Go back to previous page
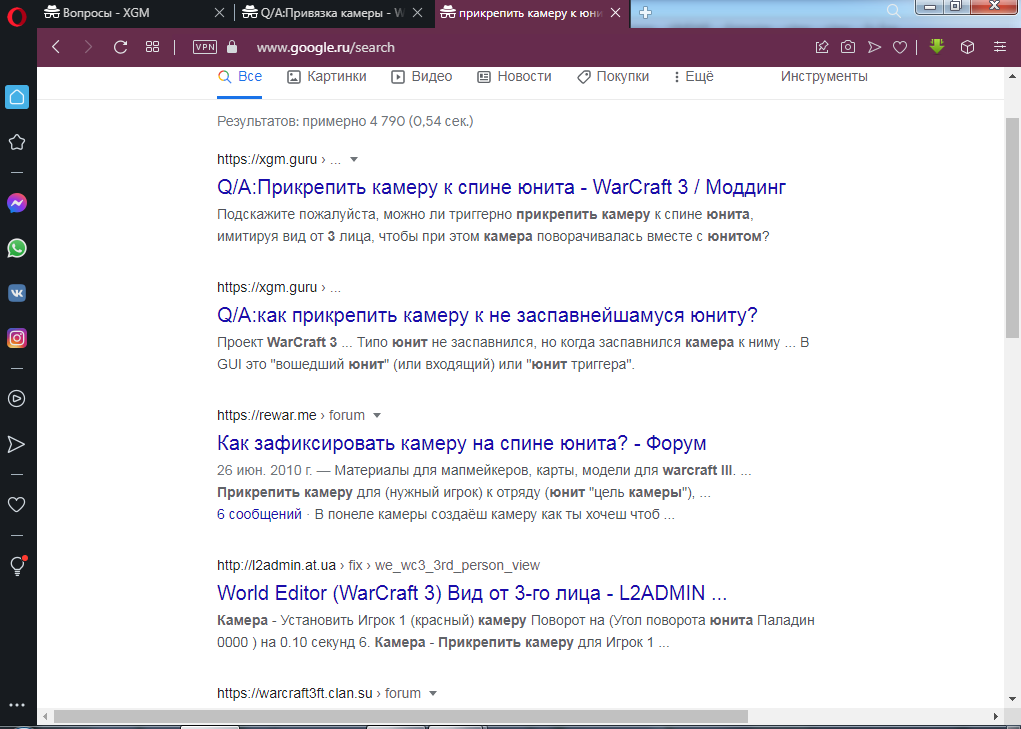The height and width of the screenshot is (729, 1021). [56, 47]
